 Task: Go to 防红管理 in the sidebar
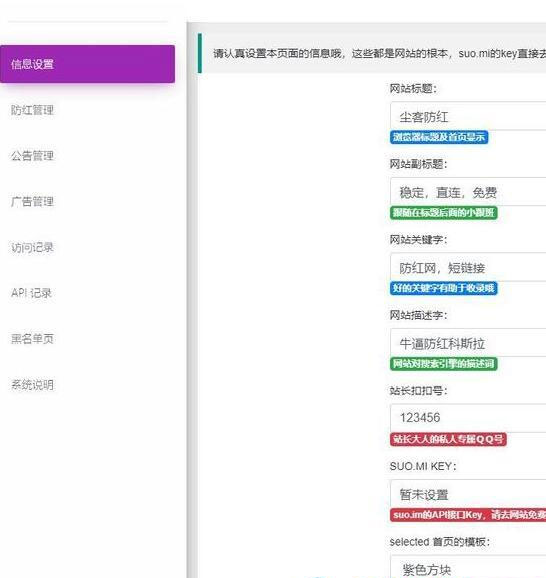point(32,110)
